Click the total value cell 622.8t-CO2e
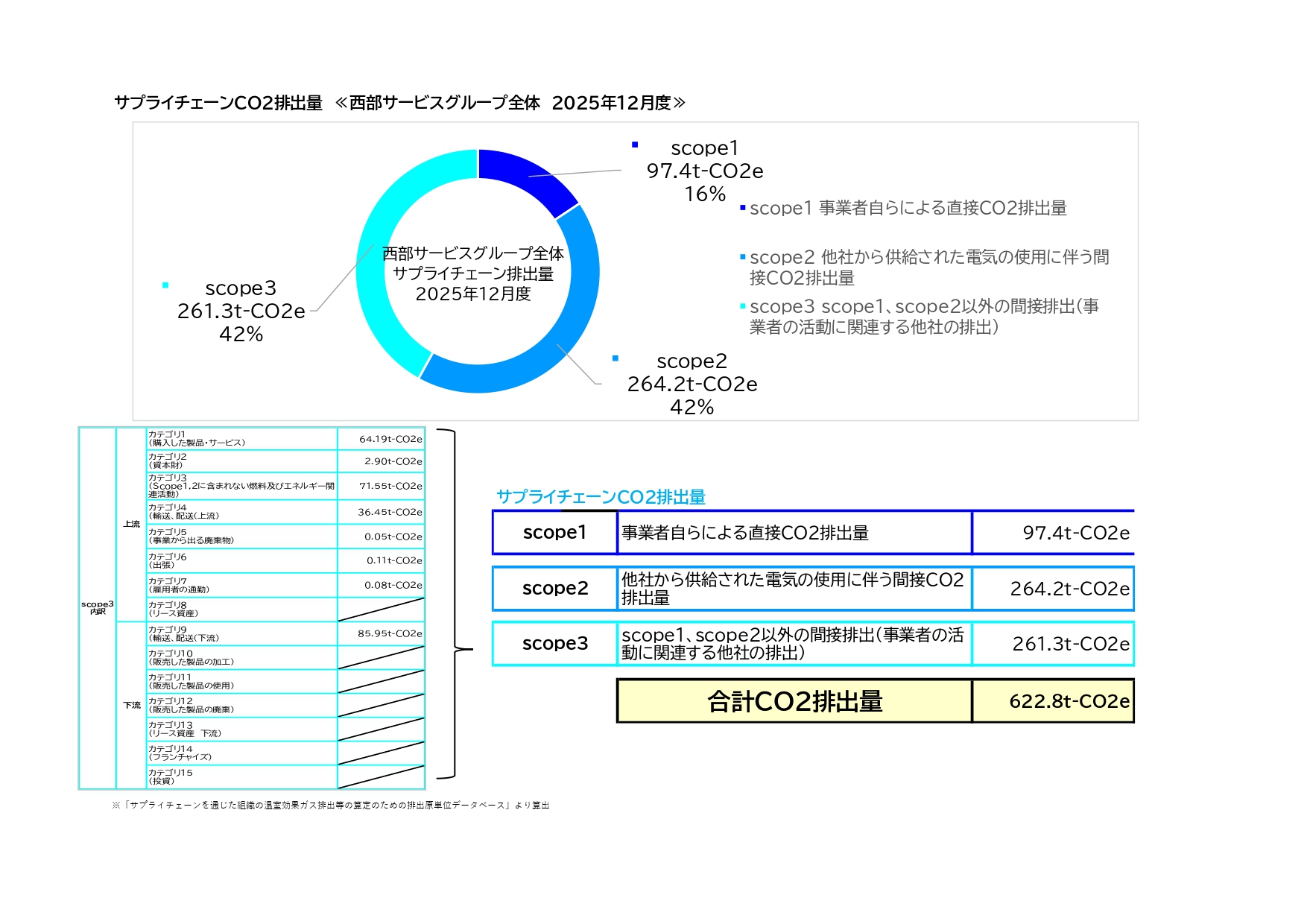1307x924 pixels. 1053,701
